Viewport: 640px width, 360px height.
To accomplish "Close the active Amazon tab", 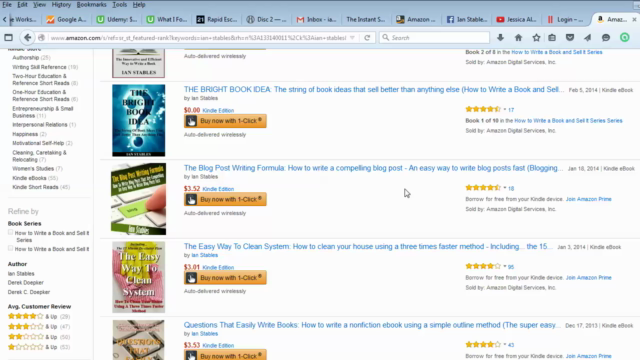I will point(634,19).
